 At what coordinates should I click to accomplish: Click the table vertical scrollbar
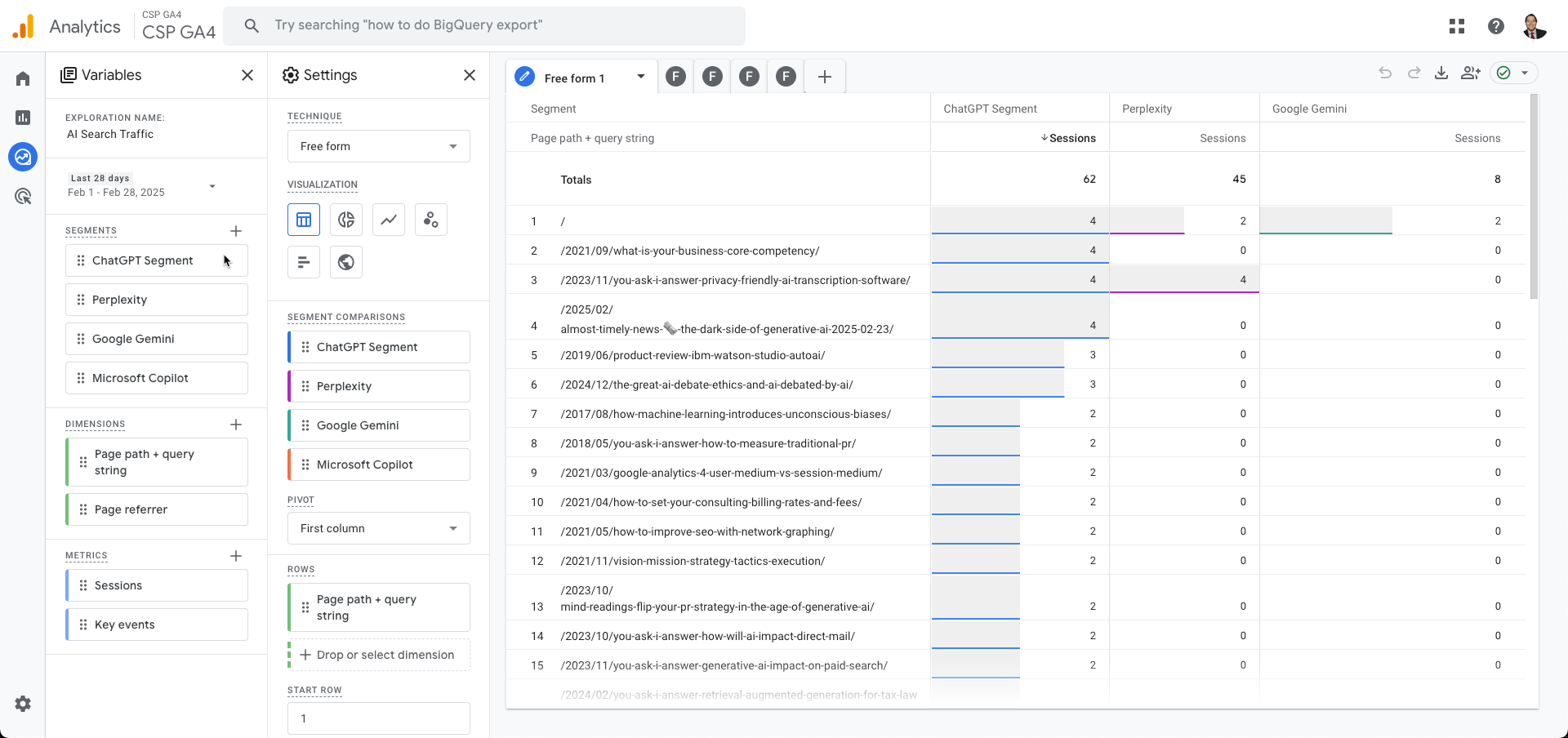[1534, 196]
